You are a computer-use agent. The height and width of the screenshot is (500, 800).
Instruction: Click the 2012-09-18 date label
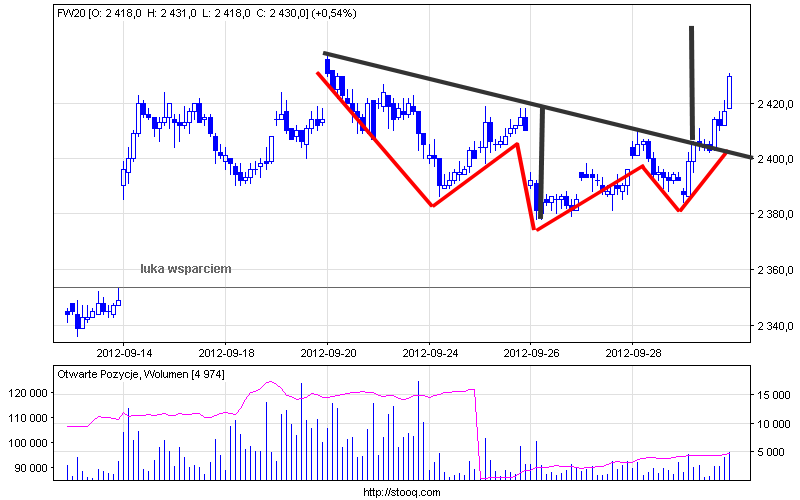pos(226,353)
